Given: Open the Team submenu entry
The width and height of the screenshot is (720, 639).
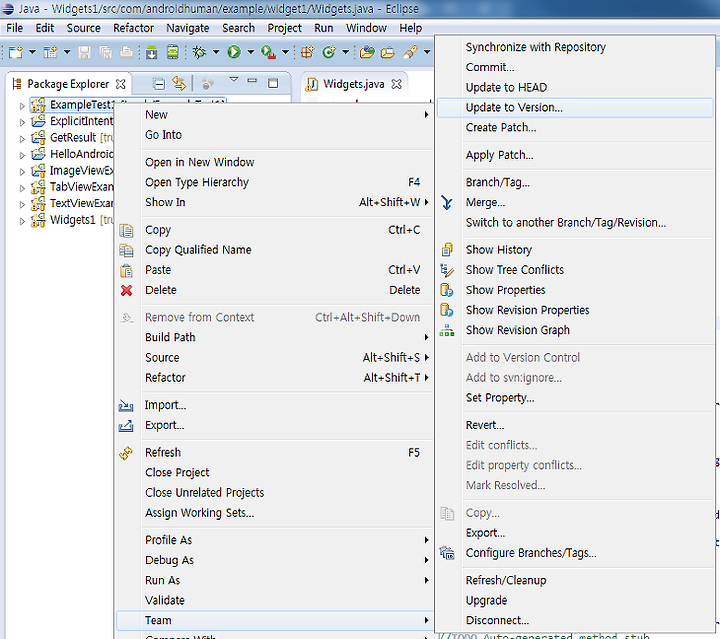Looking at the screenshot, I should click(x=274, y=620).
